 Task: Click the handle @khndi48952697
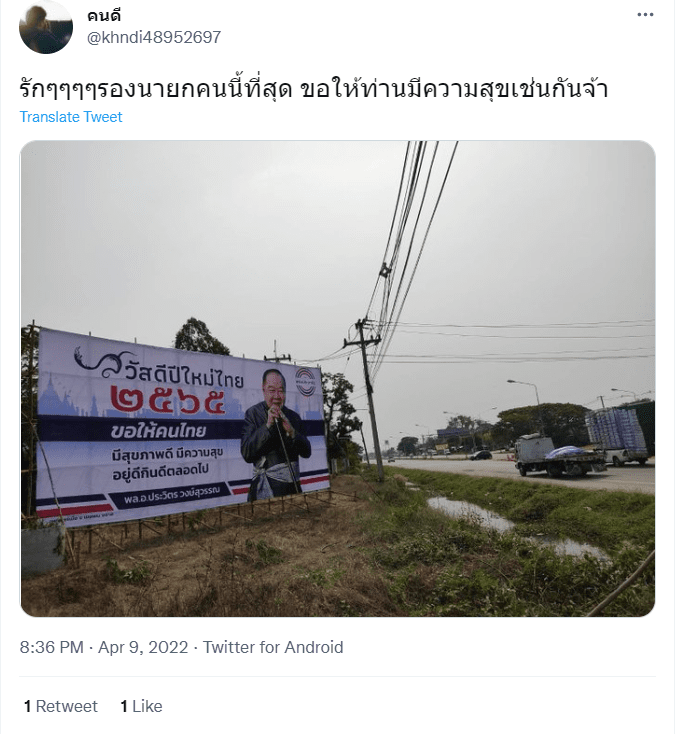click(154, 37)
